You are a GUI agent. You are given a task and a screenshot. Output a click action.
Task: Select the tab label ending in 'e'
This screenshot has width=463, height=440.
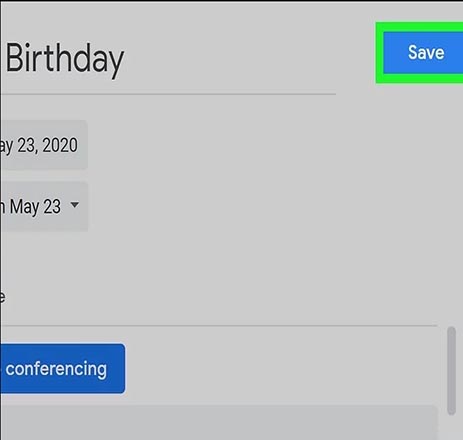point(2,296)
